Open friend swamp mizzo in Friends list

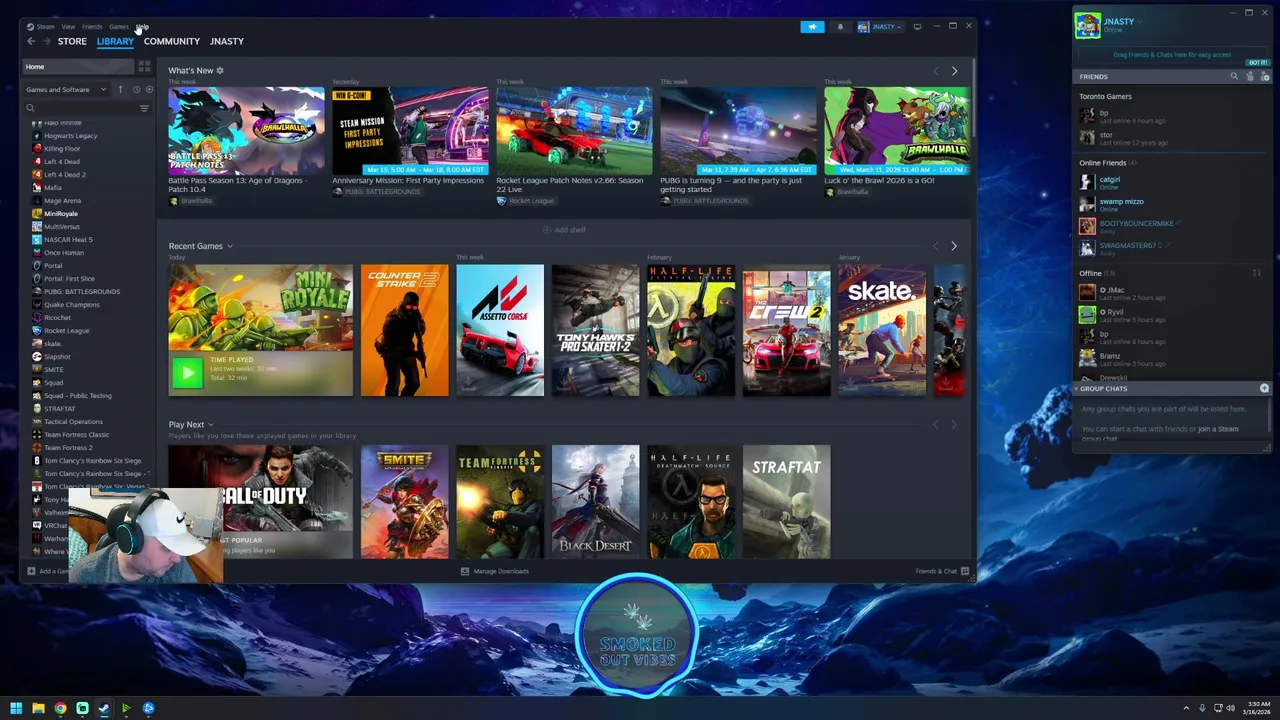tap(1121, 204)
